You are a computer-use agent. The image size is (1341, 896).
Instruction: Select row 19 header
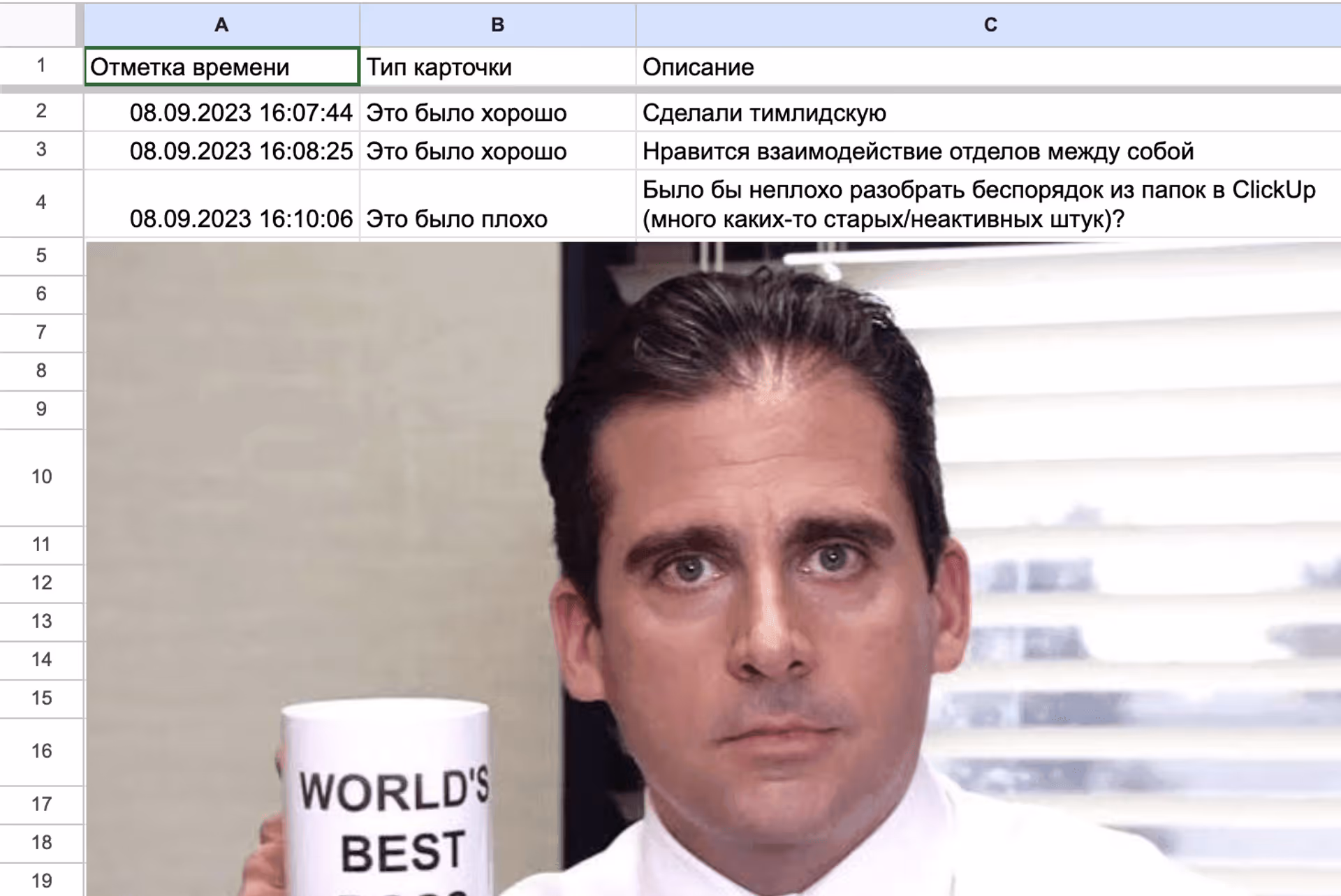[41, 881]
